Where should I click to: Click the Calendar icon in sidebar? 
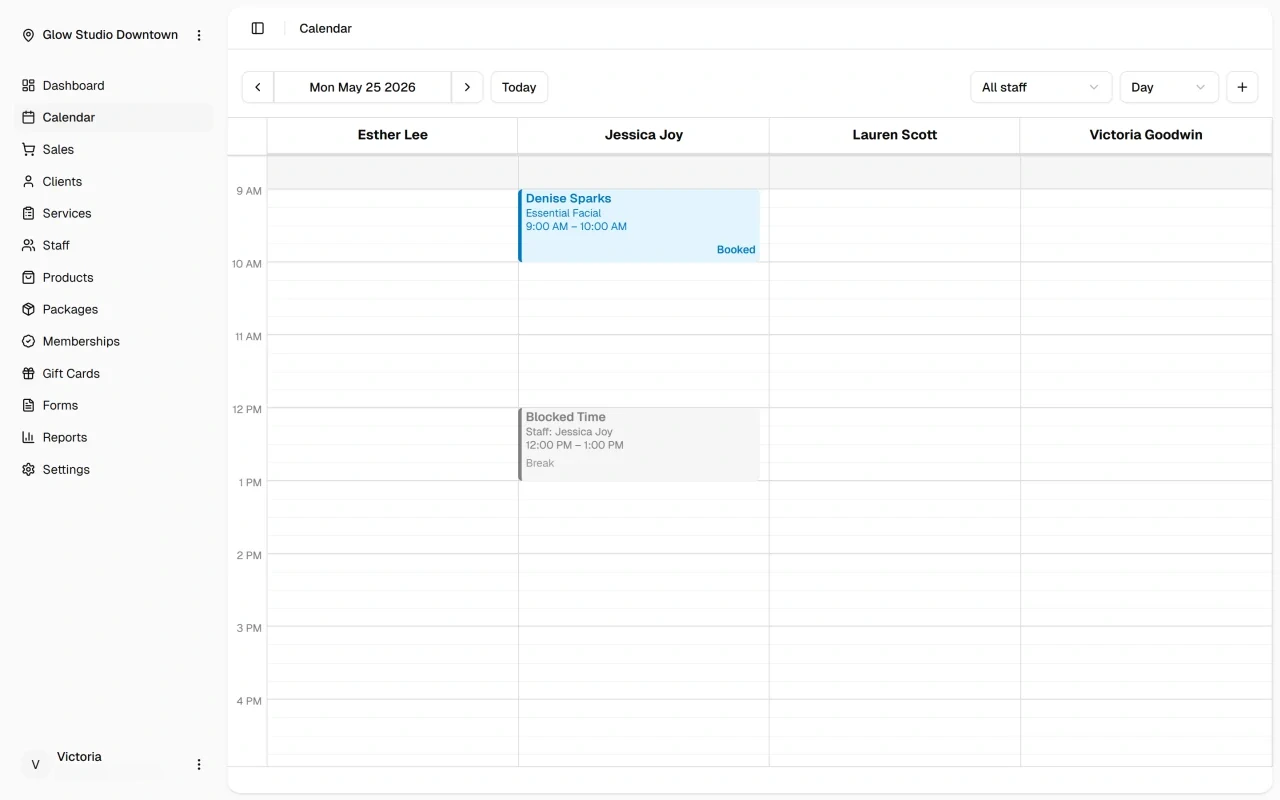click(x=28, y=118)
